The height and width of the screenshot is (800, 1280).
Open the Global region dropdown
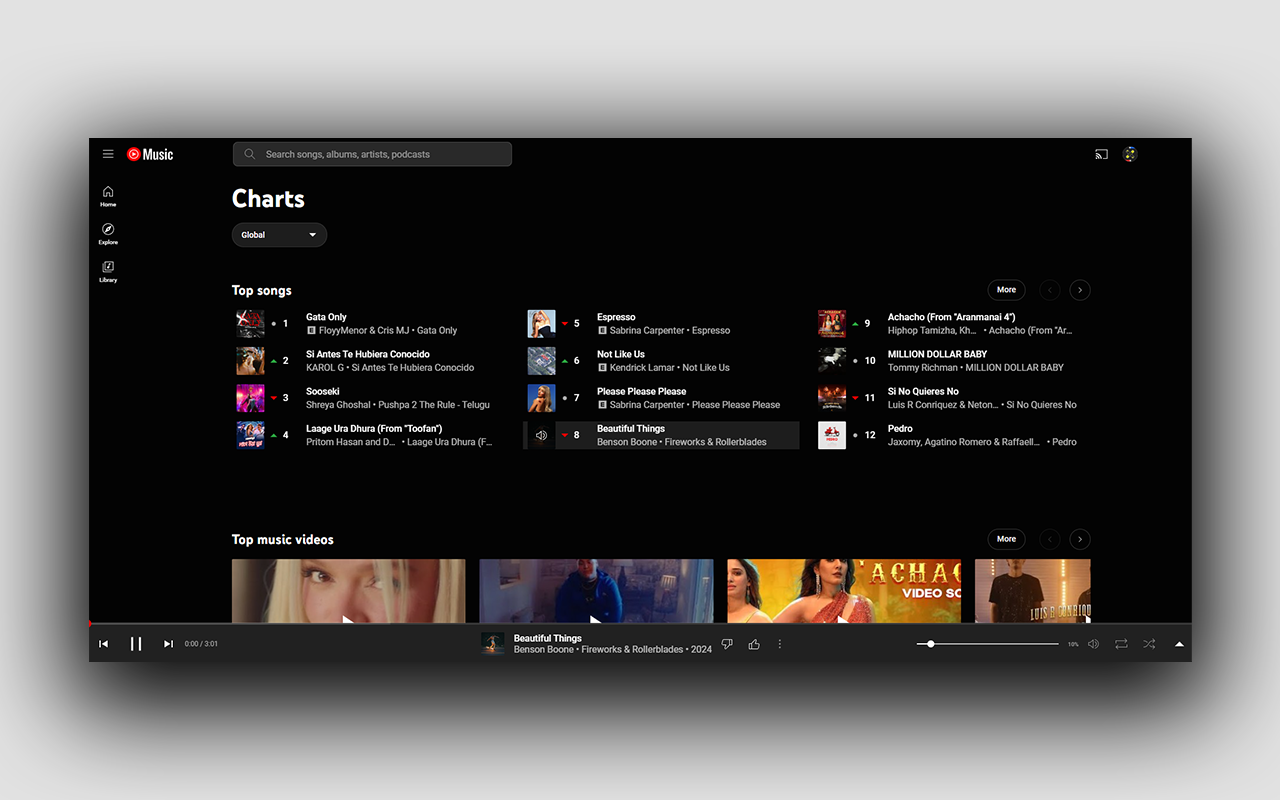tap(279, 235)
